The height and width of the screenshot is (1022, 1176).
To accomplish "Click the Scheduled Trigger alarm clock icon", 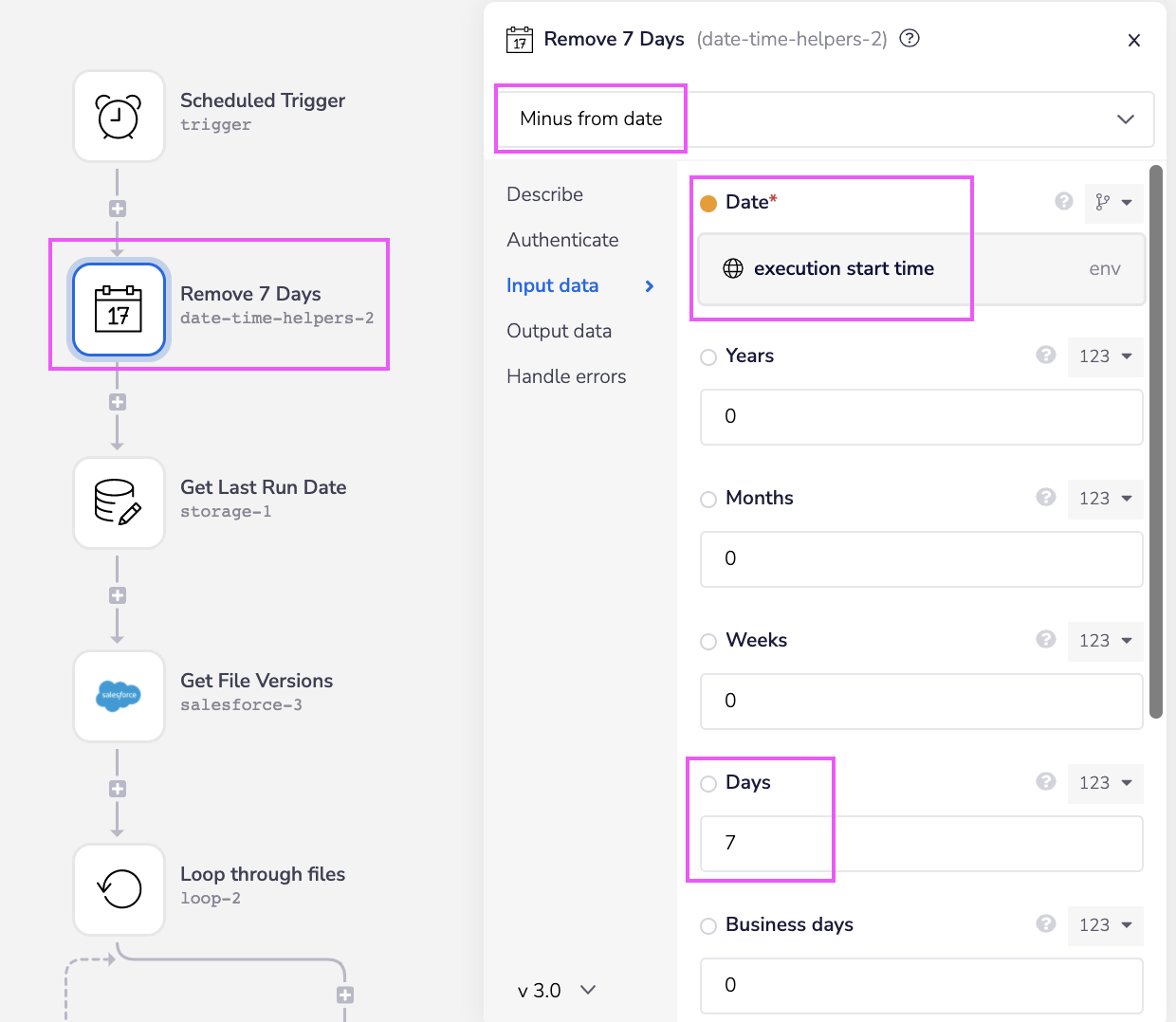I will click(119, 117).
